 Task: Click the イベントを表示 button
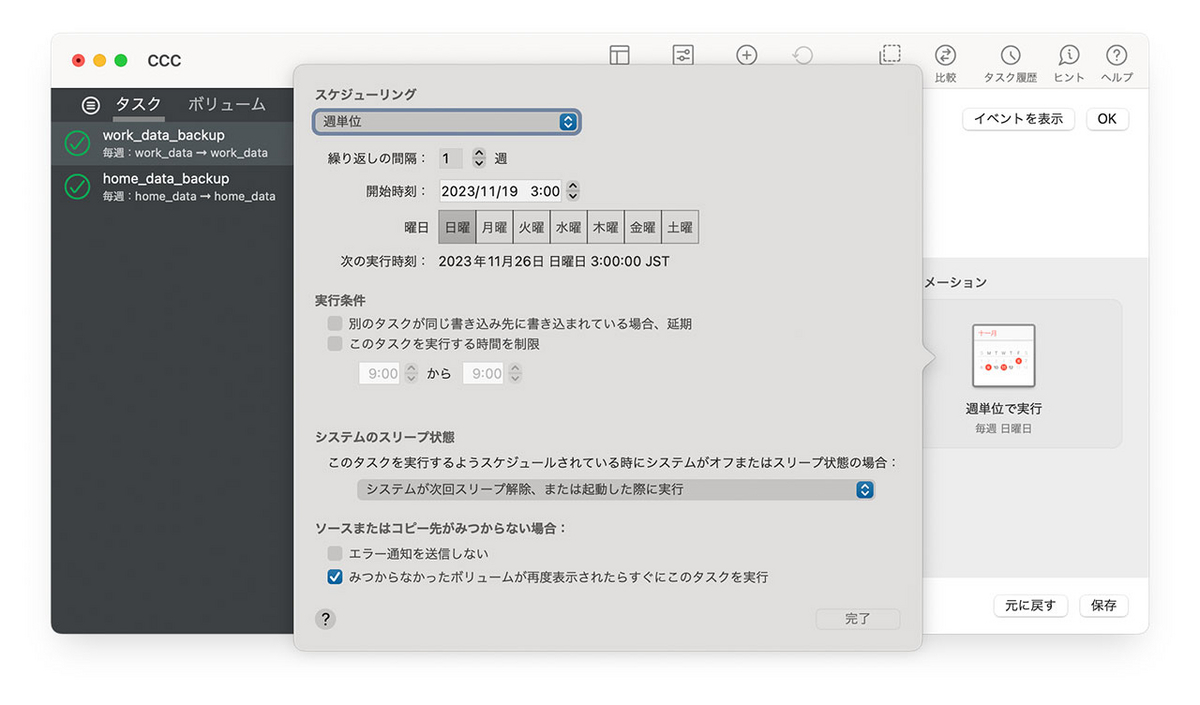1018,119
